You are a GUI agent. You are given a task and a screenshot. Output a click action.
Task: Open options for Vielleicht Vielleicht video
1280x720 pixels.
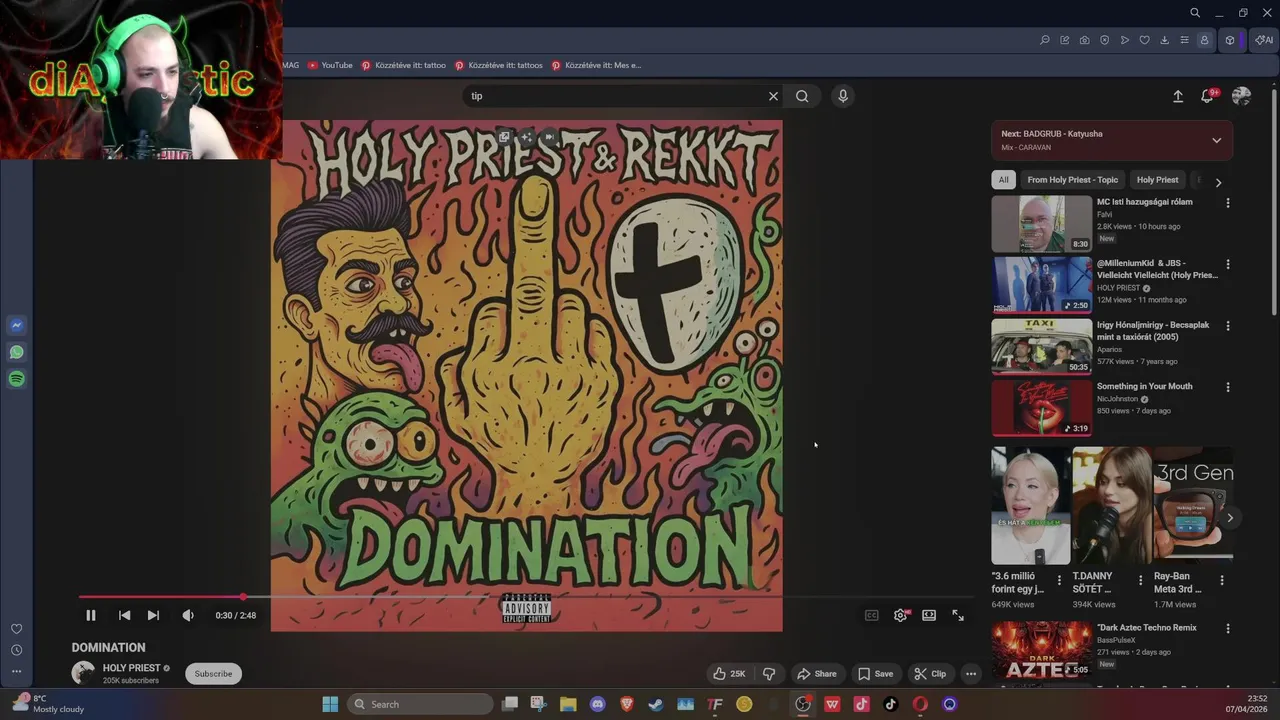point(1228,265)
